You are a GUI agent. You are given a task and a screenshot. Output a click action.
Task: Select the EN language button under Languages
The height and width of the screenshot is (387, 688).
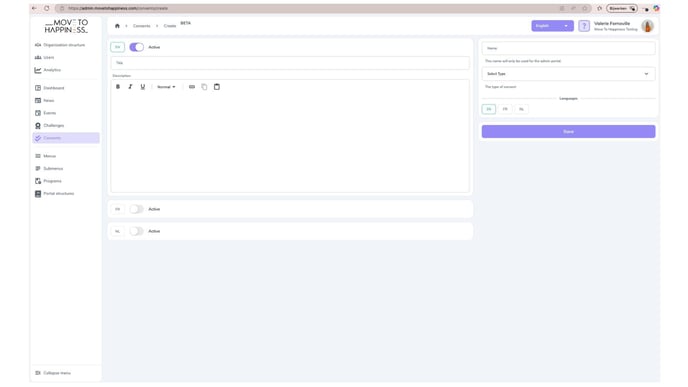[489, 109]
